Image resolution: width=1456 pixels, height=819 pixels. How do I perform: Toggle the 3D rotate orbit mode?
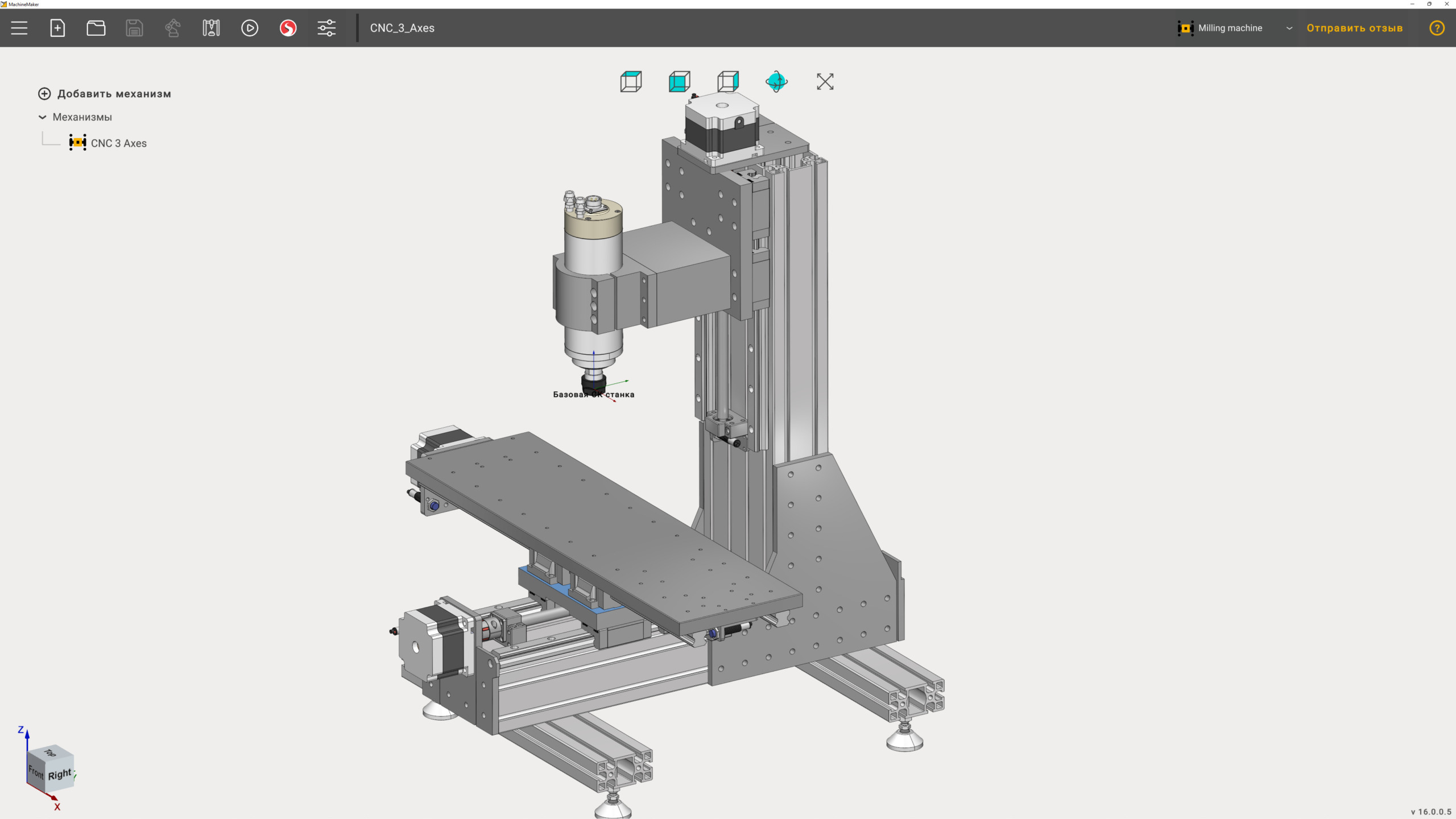[776, 82]
